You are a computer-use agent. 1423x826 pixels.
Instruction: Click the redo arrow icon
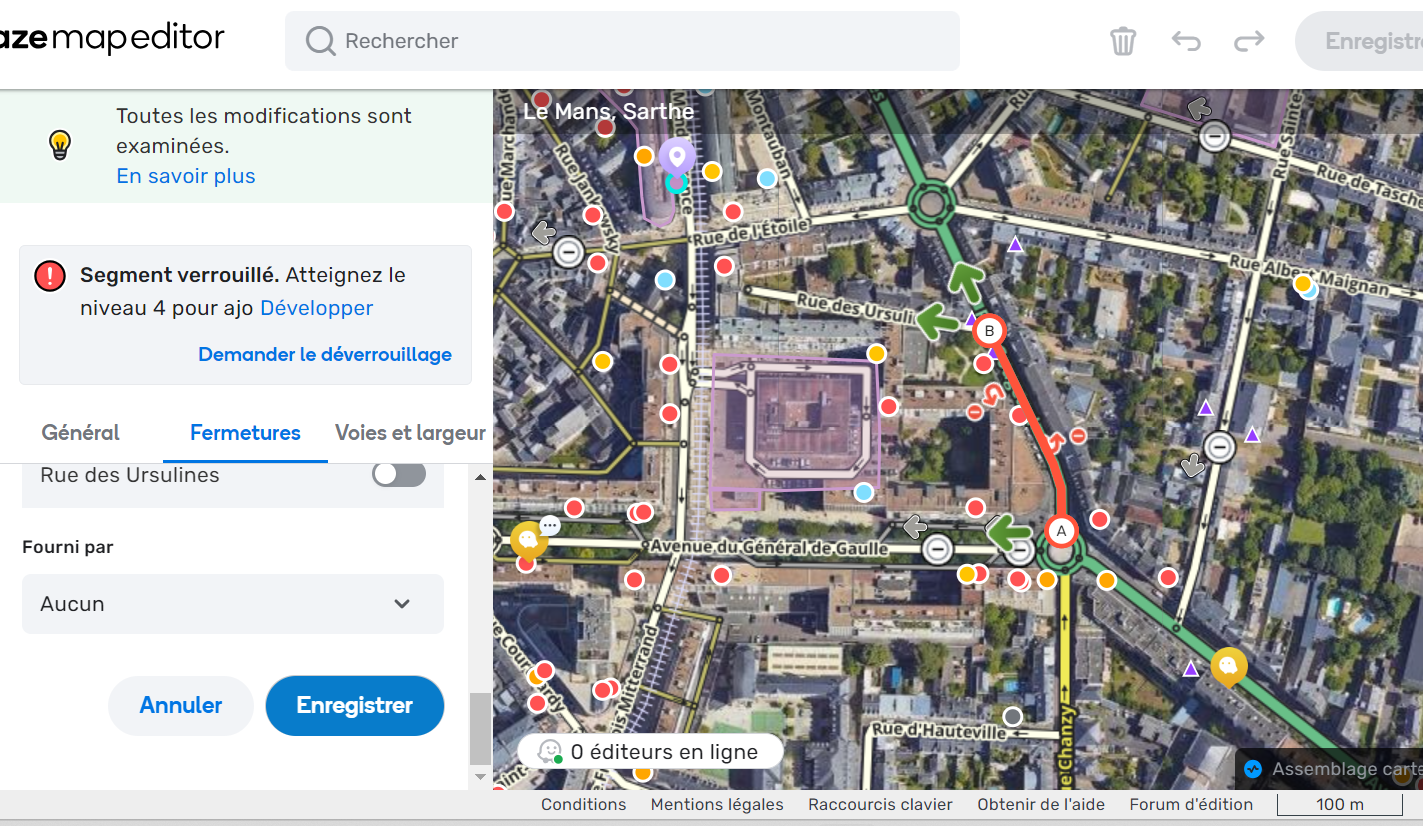[x=1249, y=41]
